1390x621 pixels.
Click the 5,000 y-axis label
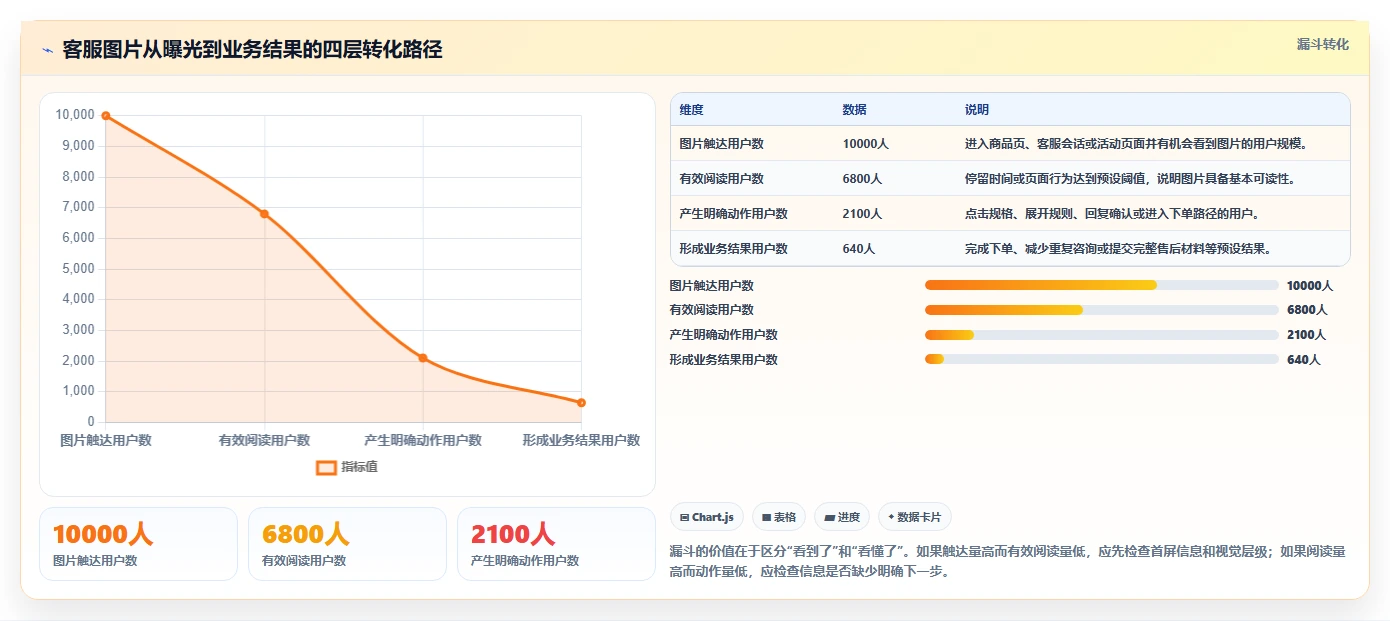[x=78, y=268]
